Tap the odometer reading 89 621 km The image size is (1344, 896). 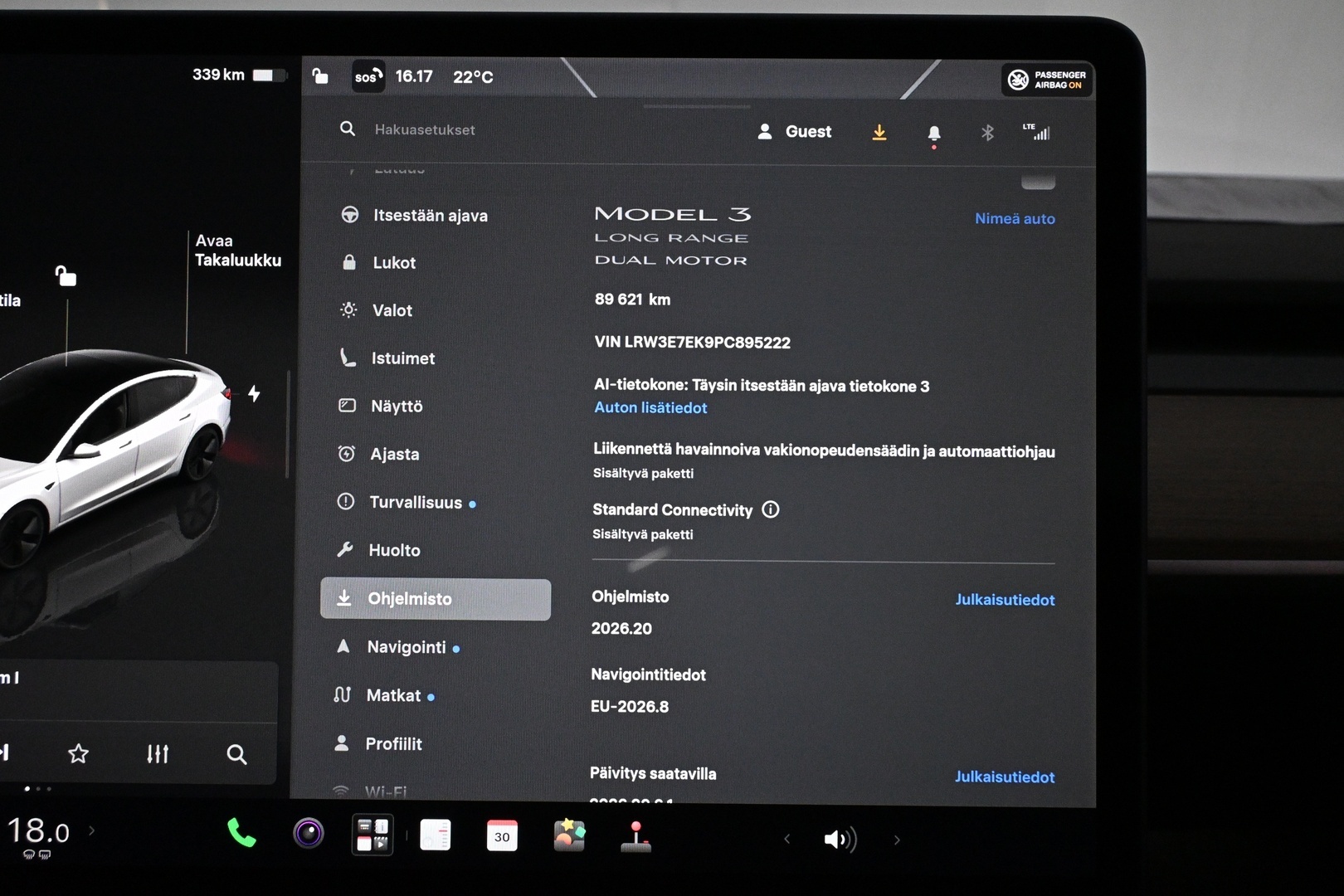click(x=632, y=299)
